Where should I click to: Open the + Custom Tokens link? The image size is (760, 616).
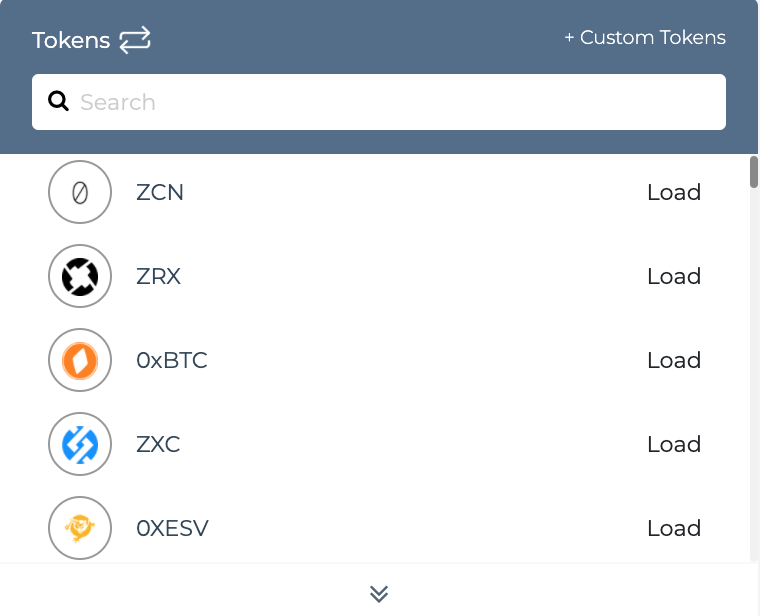click(x=645, y=37)
